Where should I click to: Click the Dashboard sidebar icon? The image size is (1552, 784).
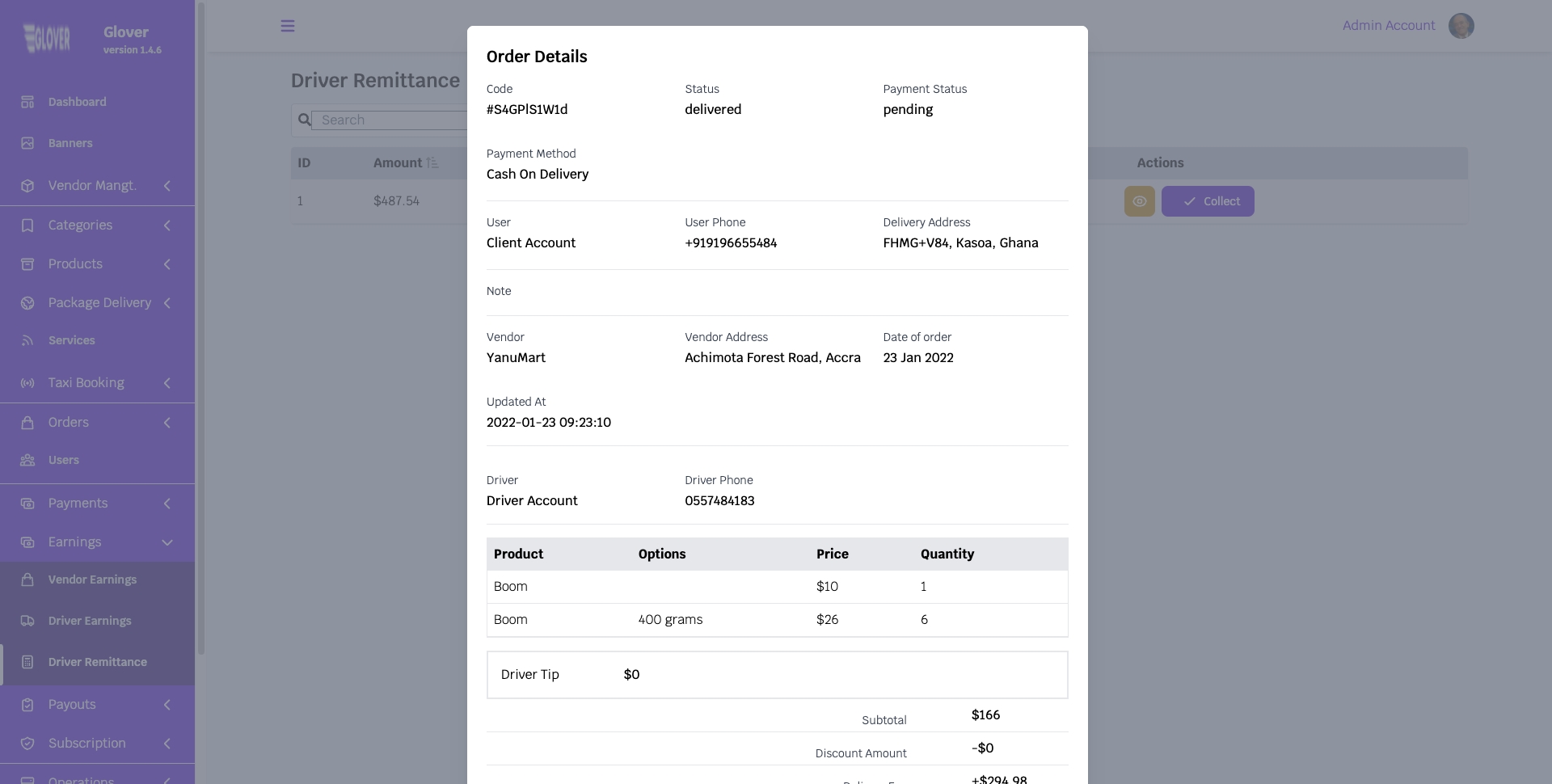coord(27,102)
